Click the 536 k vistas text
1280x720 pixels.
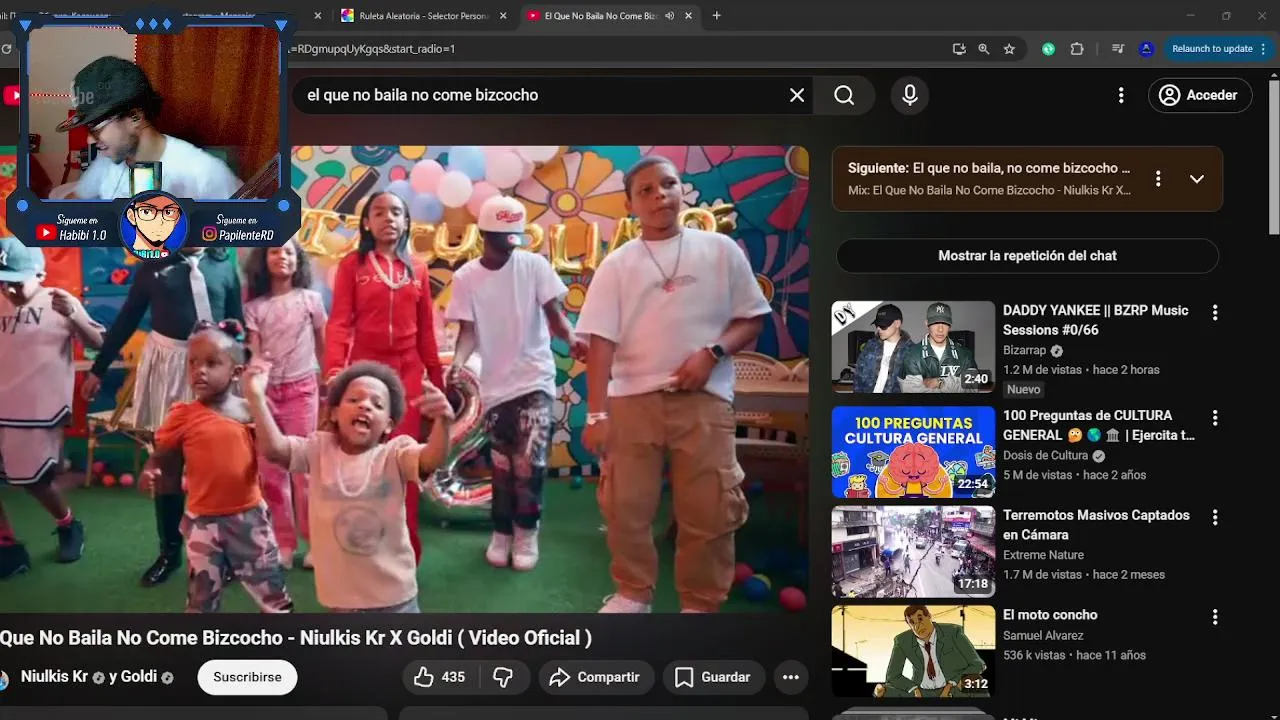(x=1034, y=655)
